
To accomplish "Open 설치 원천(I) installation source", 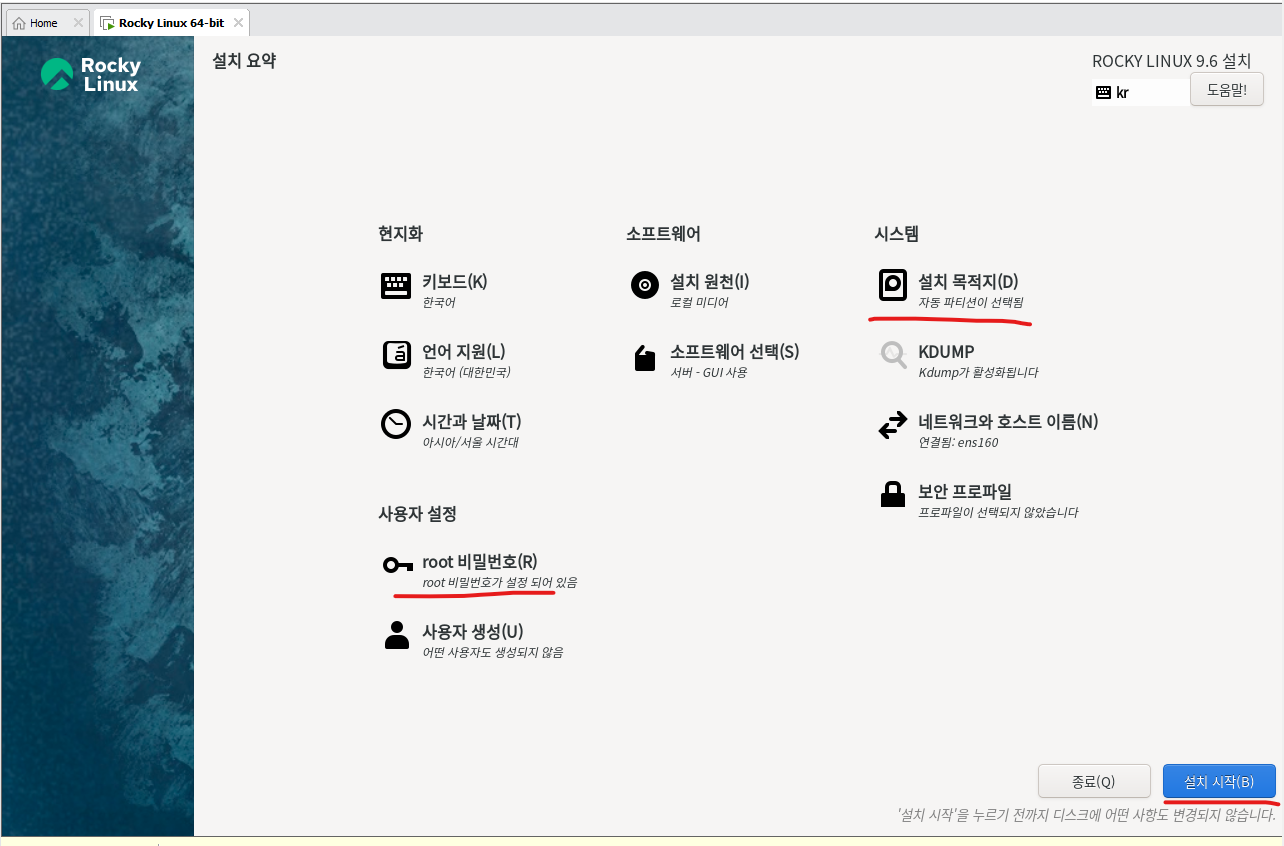I will pos(710,281).
